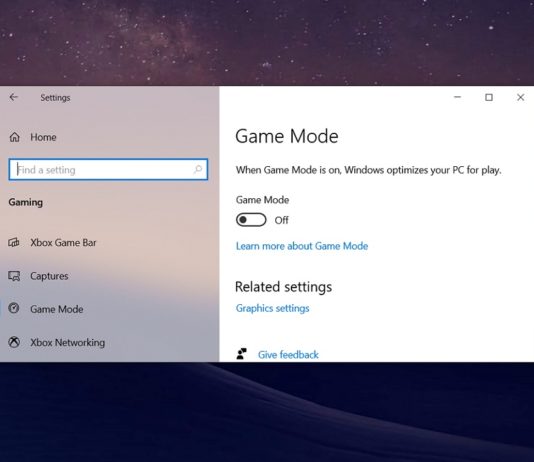Open the Home settings page
The image size is (534, 462).
coord(43,137)
